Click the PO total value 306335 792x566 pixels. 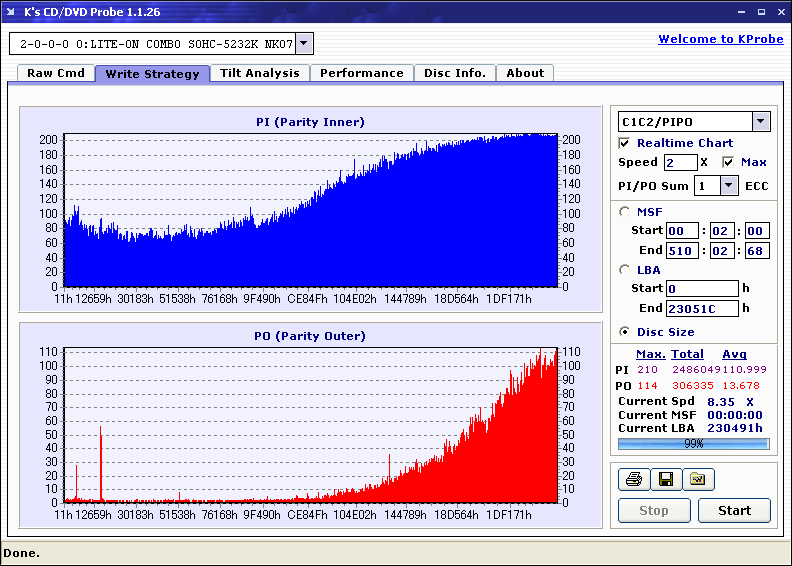[x=692, y=386]
